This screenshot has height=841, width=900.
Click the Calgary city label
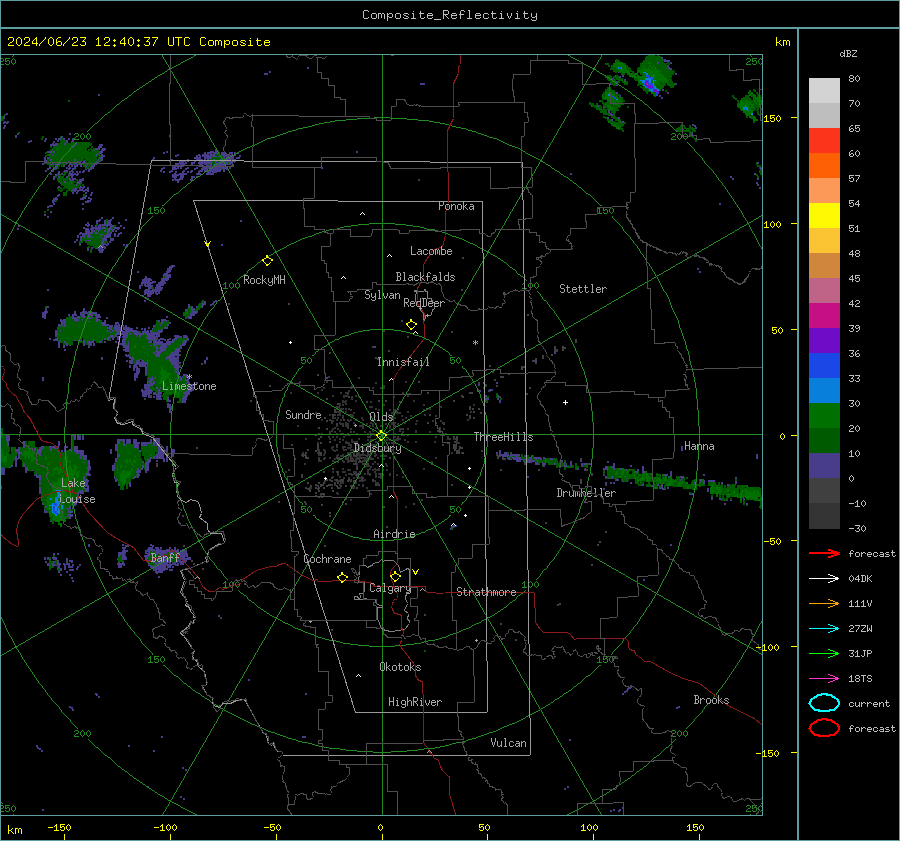click(390, 588)
